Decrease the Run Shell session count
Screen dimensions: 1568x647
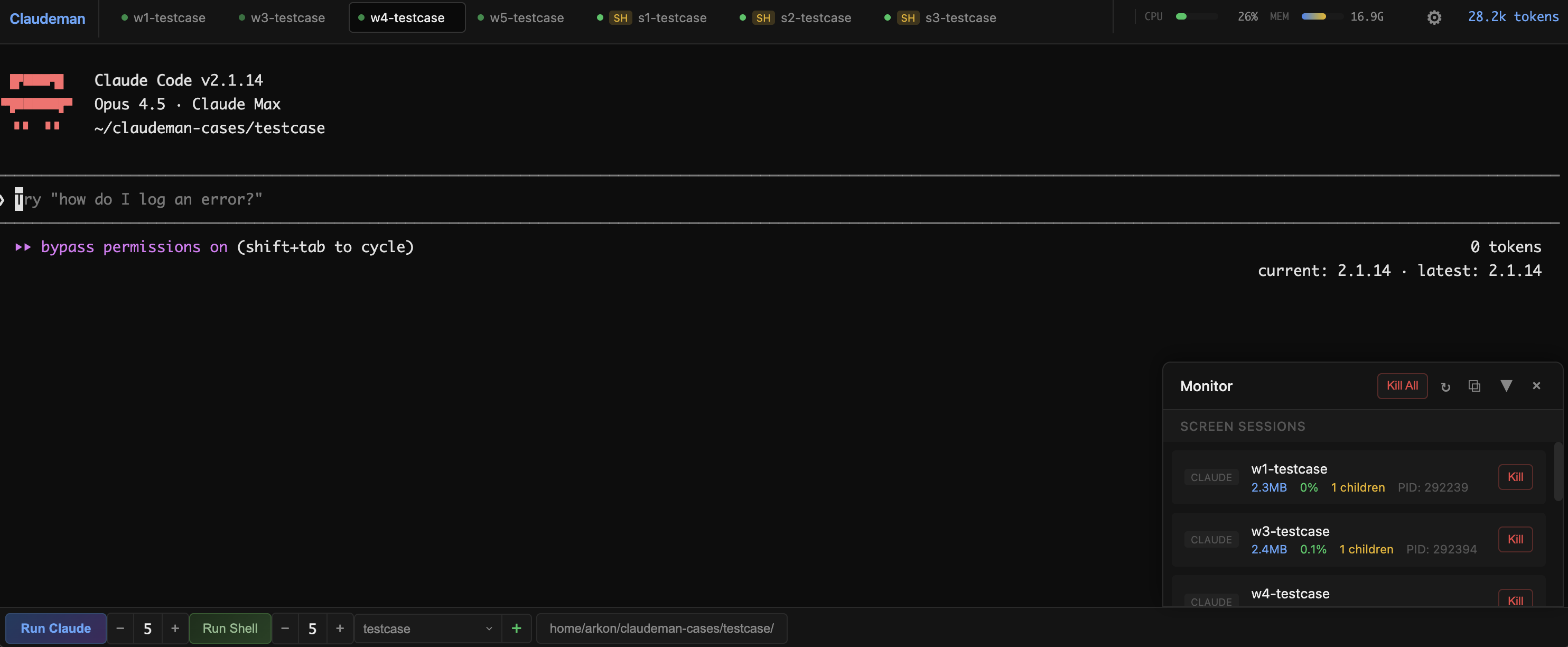coord(285,628)
